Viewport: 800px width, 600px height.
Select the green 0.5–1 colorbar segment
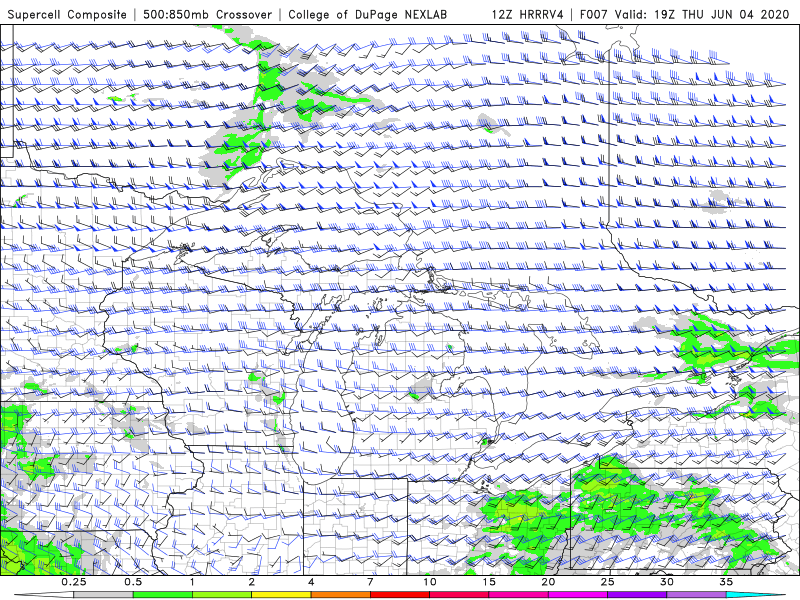pos(162,595)
